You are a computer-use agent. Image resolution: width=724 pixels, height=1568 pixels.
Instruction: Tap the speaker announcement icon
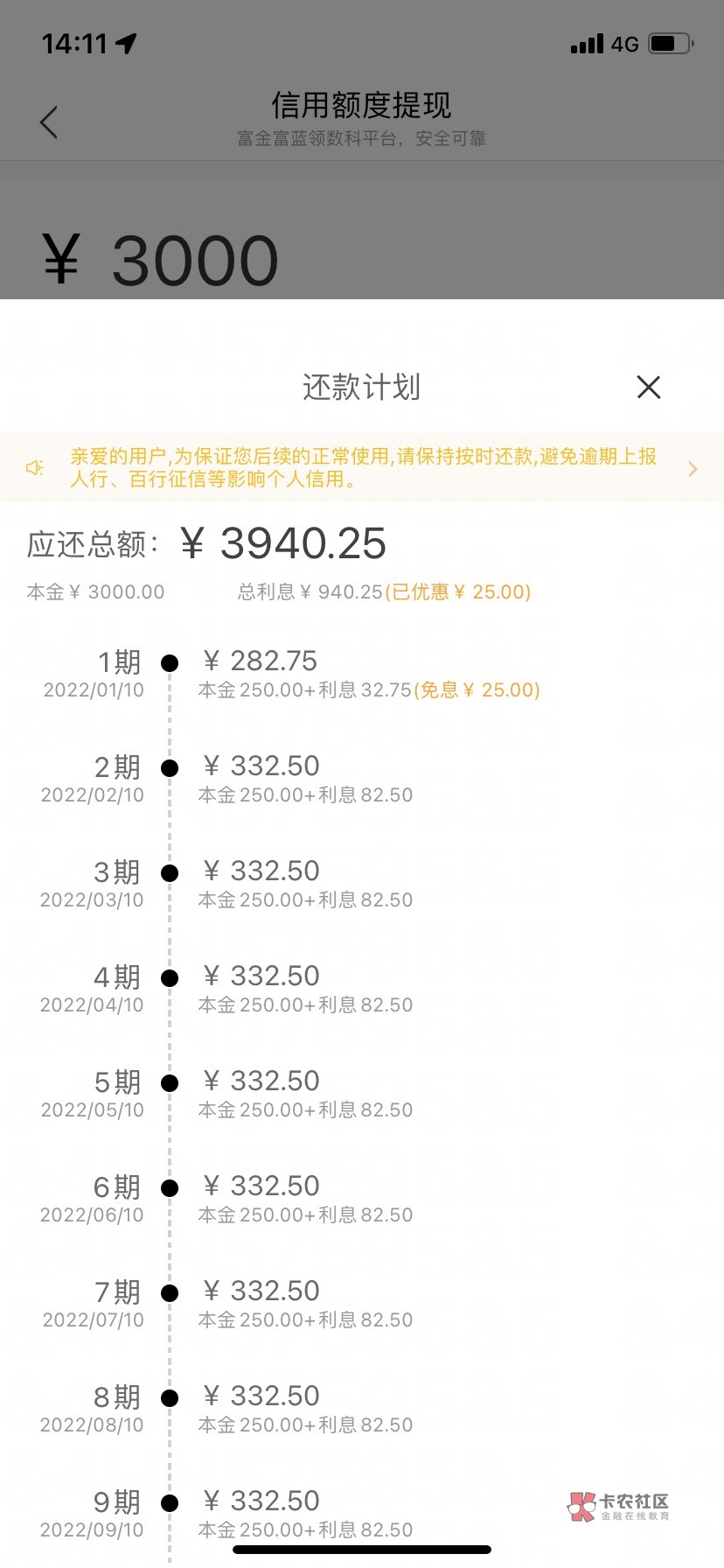pos(35,468)
